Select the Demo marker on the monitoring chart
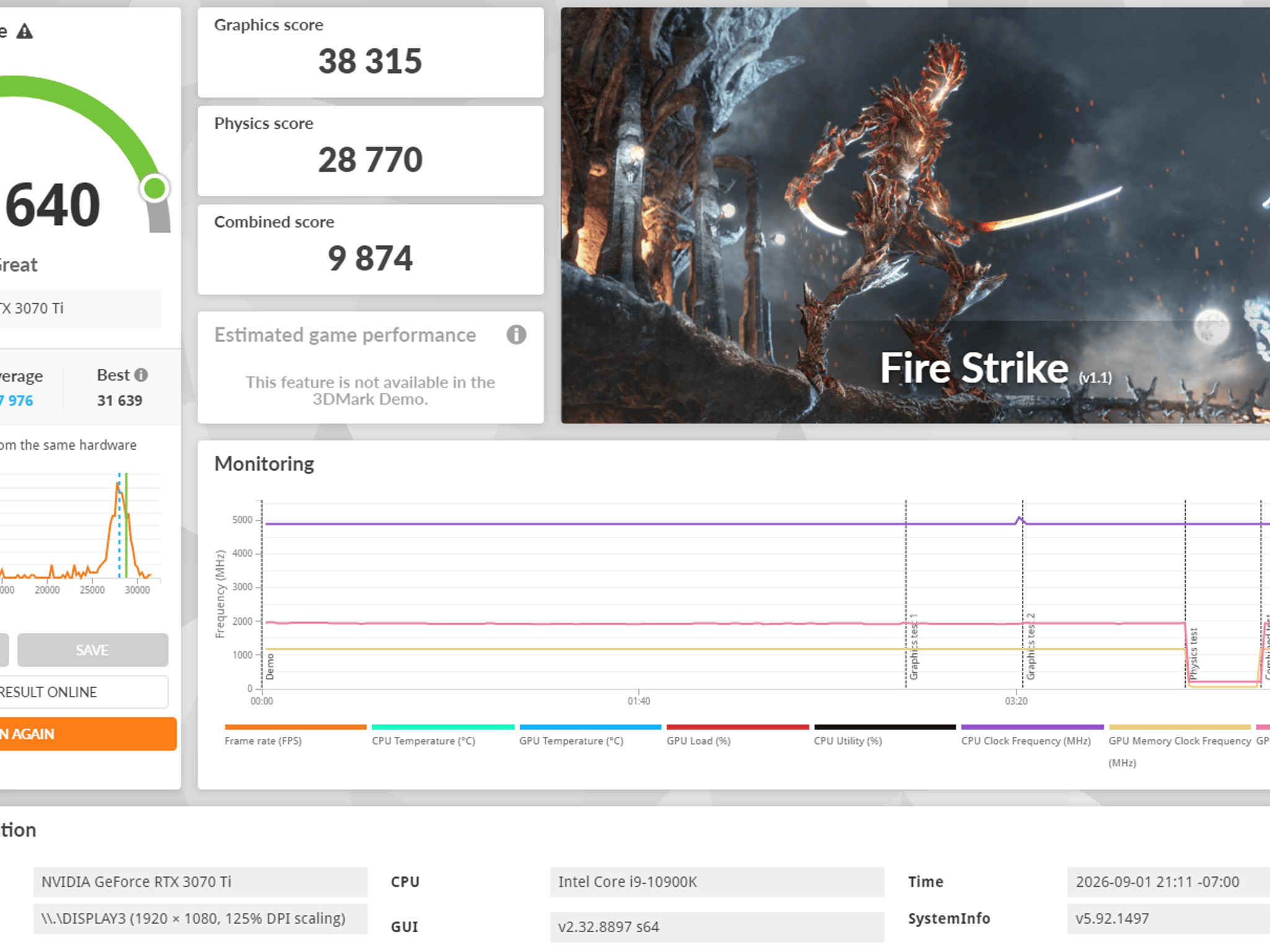The height and width of the screenshot is (952, 1270). [x=270, y=667]
